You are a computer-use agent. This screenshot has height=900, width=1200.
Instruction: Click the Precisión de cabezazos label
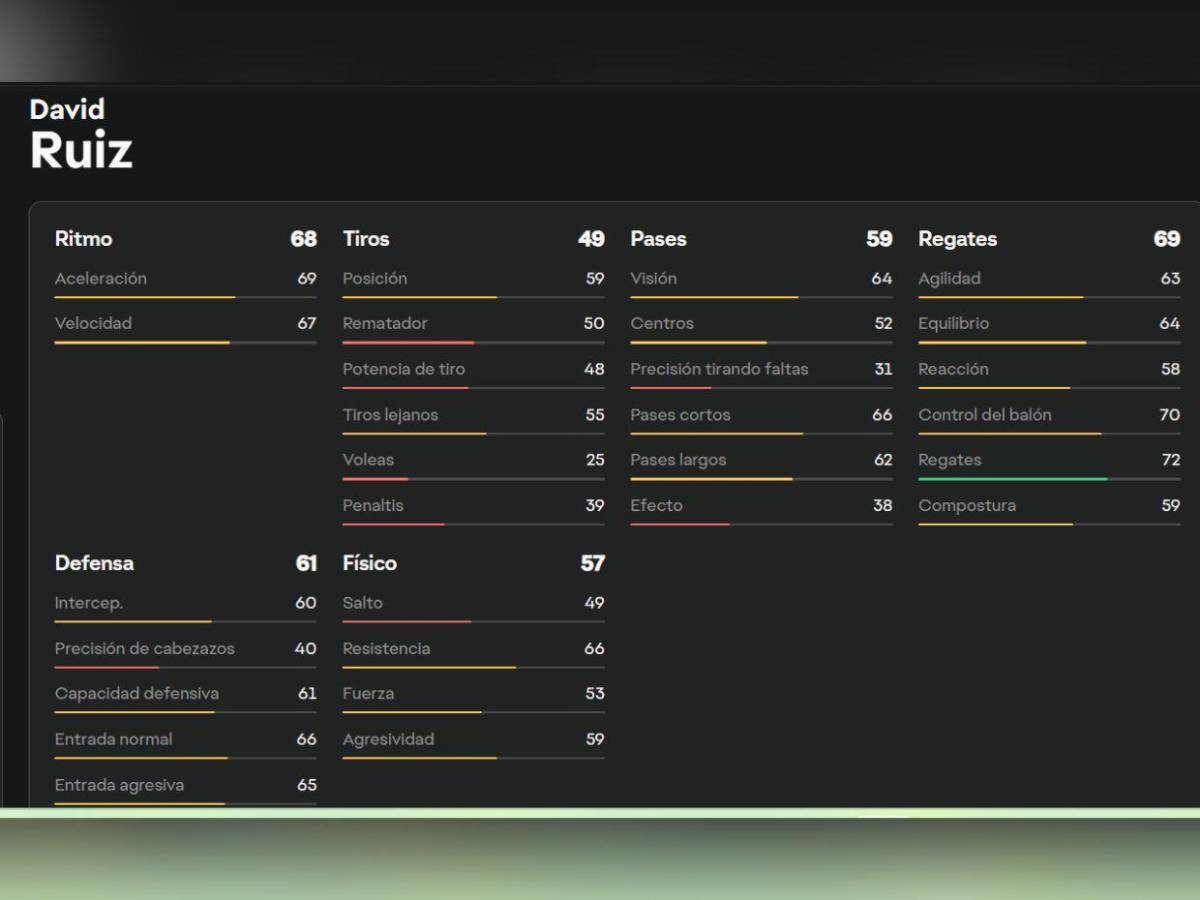144,649
